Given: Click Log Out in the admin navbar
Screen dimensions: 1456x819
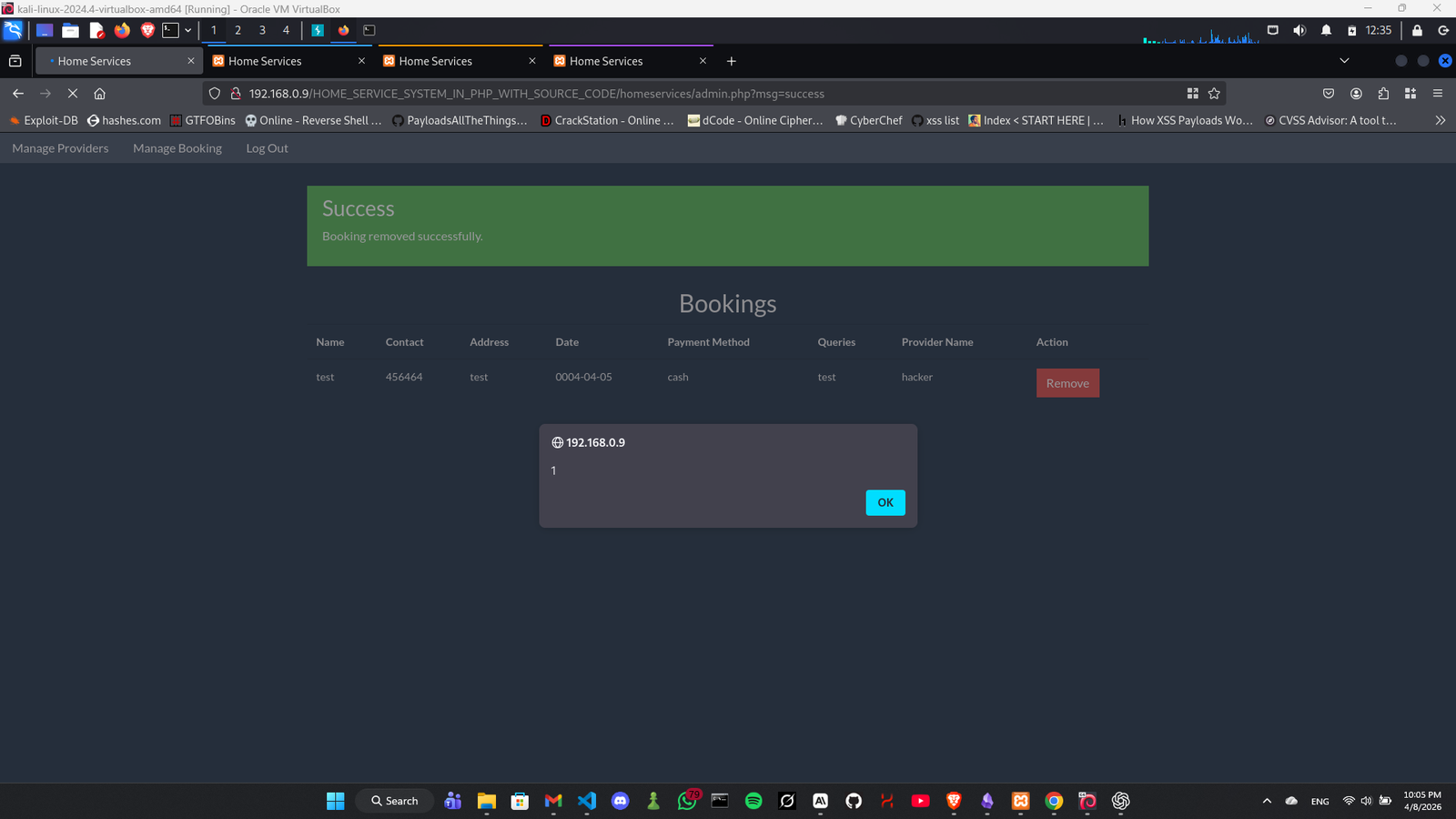Looking at the screenshot, I should [x=267, y=148].
